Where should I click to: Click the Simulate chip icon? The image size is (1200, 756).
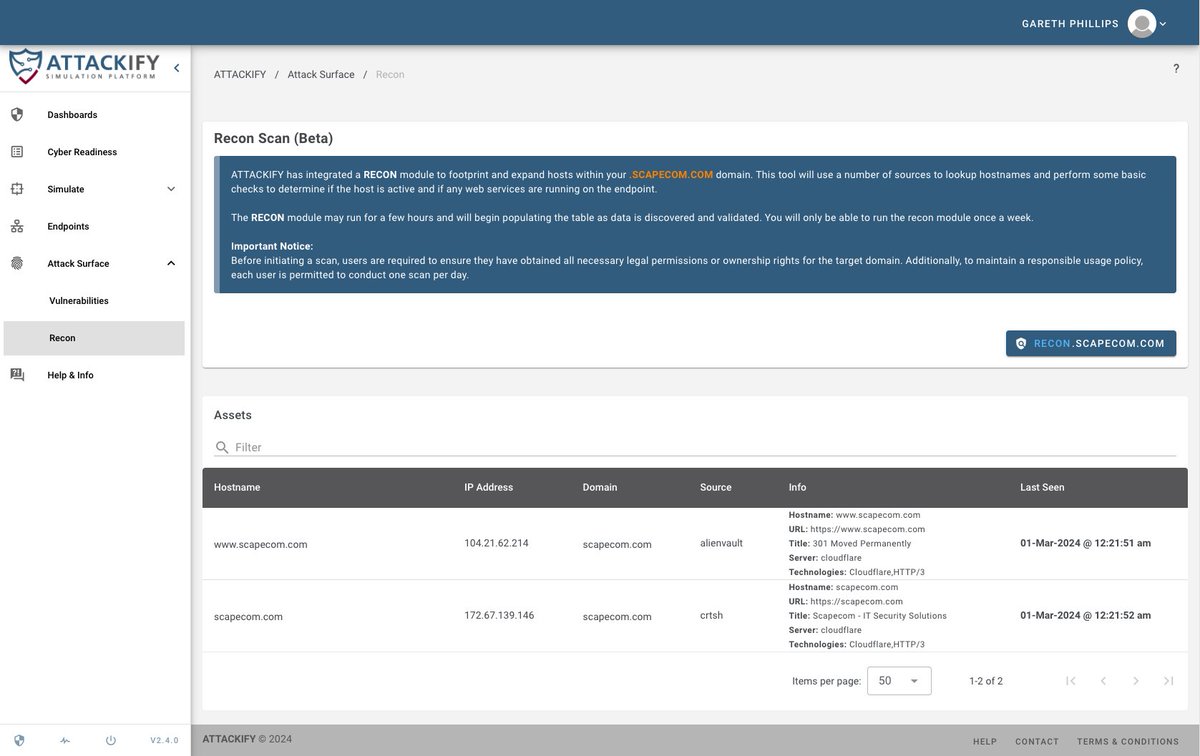17,189
